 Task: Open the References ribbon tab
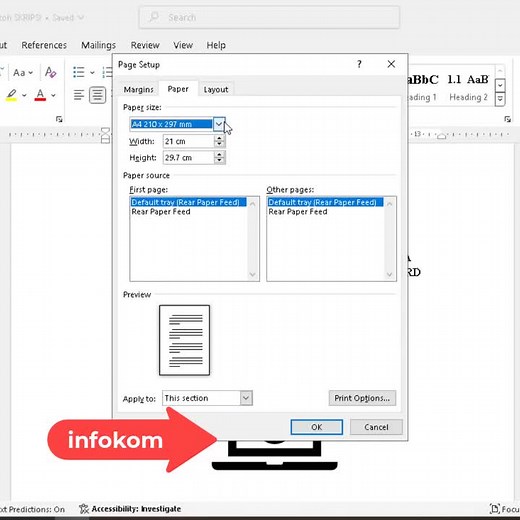(x=44, y=45)
